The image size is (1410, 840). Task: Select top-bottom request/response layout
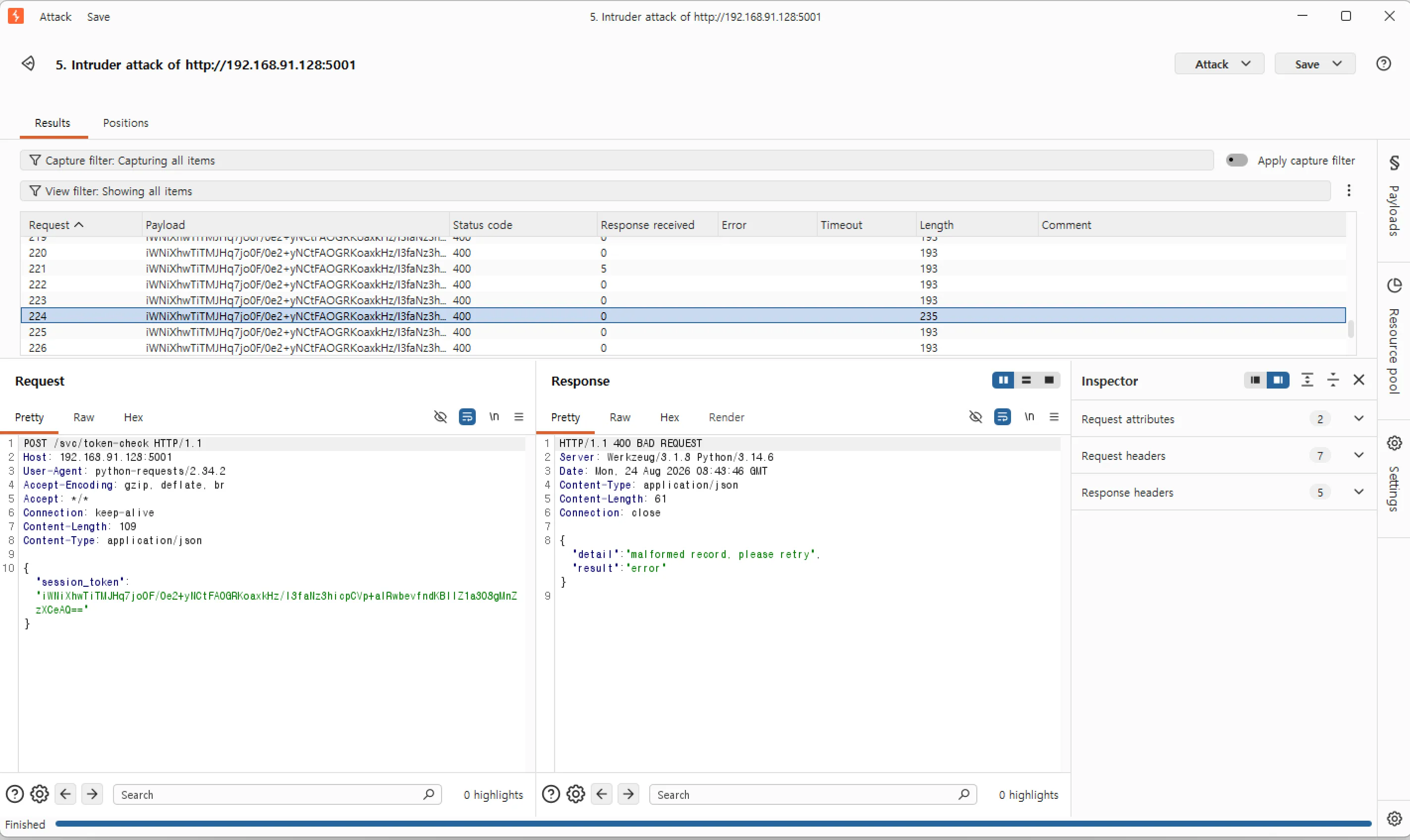coord(1026,381)
